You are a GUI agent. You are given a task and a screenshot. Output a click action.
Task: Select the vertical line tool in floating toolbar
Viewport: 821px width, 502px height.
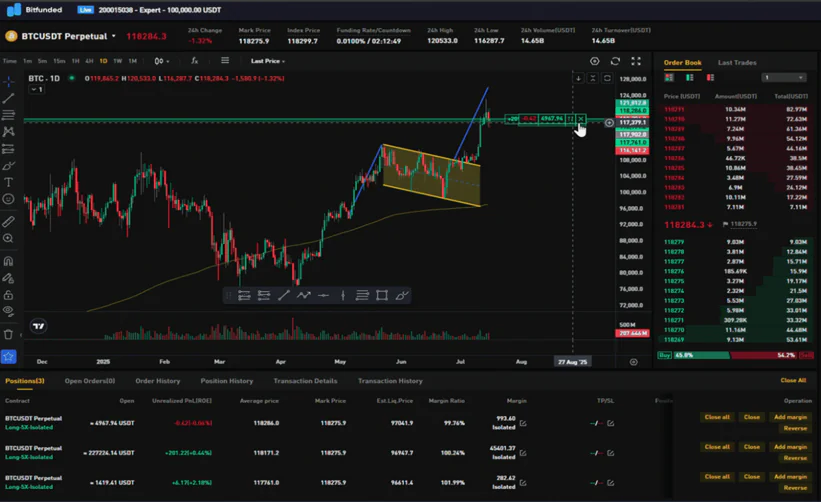[343, 295]
